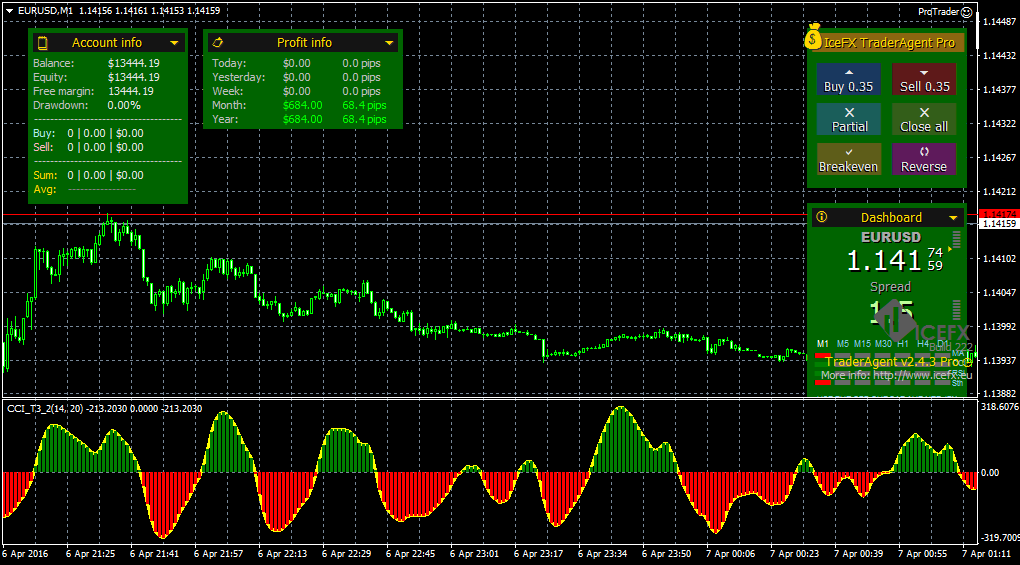Click the Free margin value 13444.19
The image size is (1020, 565).
click(131, 91)
